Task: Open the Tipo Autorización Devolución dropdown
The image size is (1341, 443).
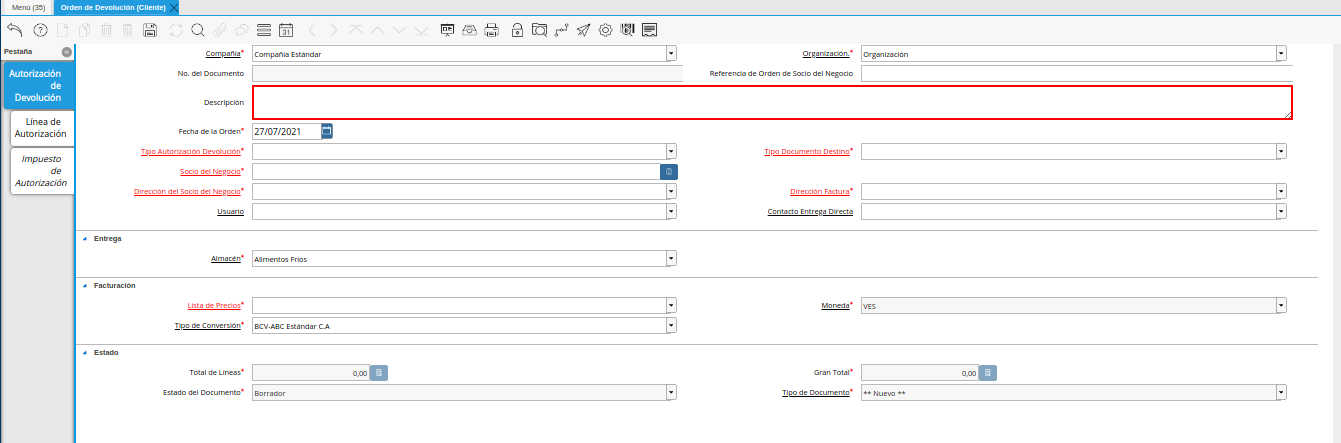Action: click(x=671, y=151)
